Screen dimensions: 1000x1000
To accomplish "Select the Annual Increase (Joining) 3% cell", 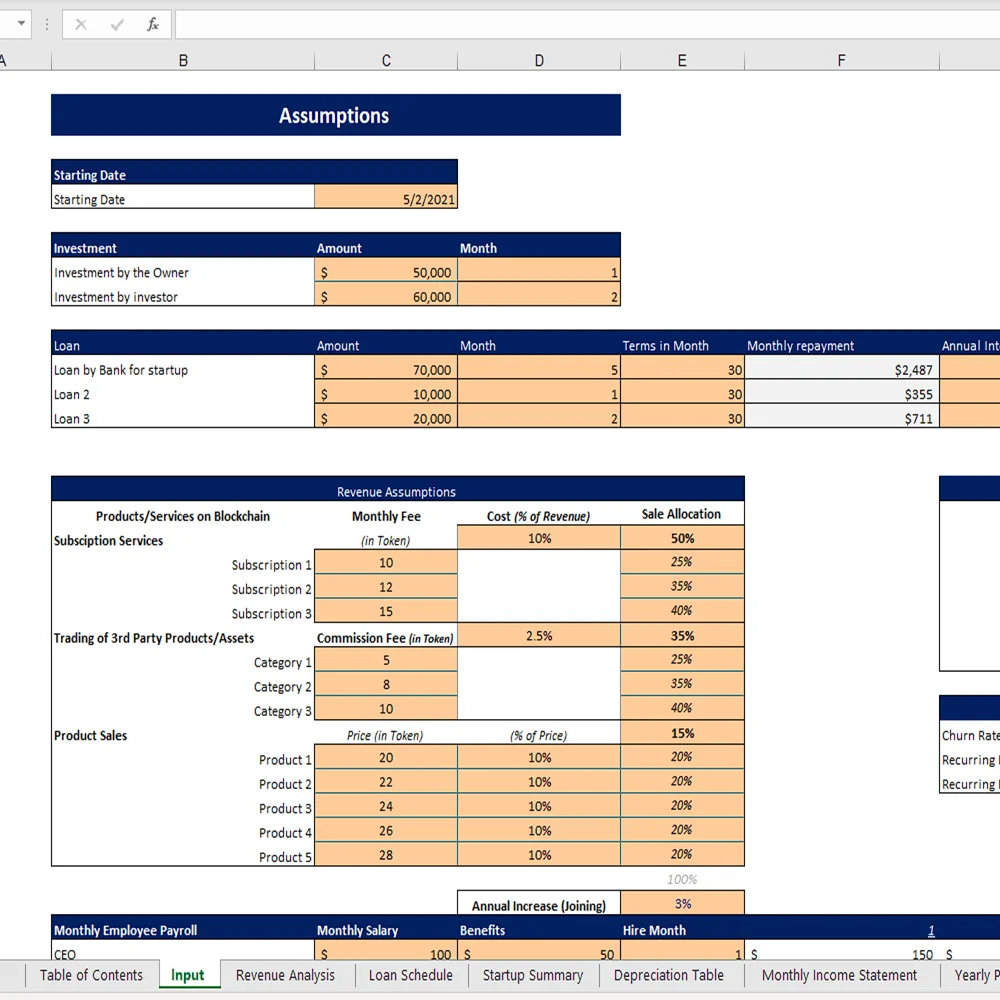I will click(682, 902).
